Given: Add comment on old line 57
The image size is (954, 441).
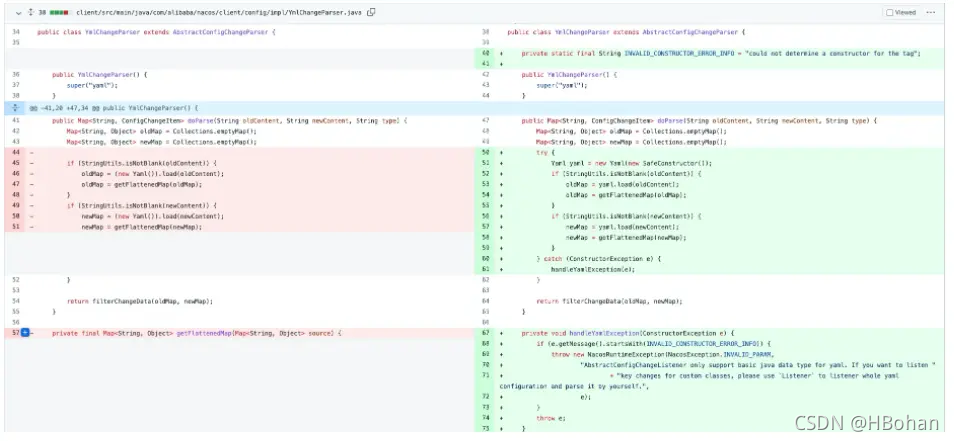Looking at the screenshot, I should (26, 333).
